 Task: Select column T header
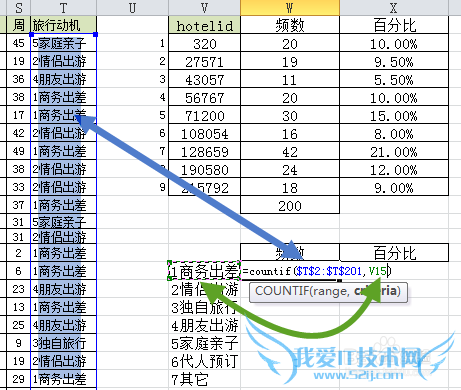(63, 8)
